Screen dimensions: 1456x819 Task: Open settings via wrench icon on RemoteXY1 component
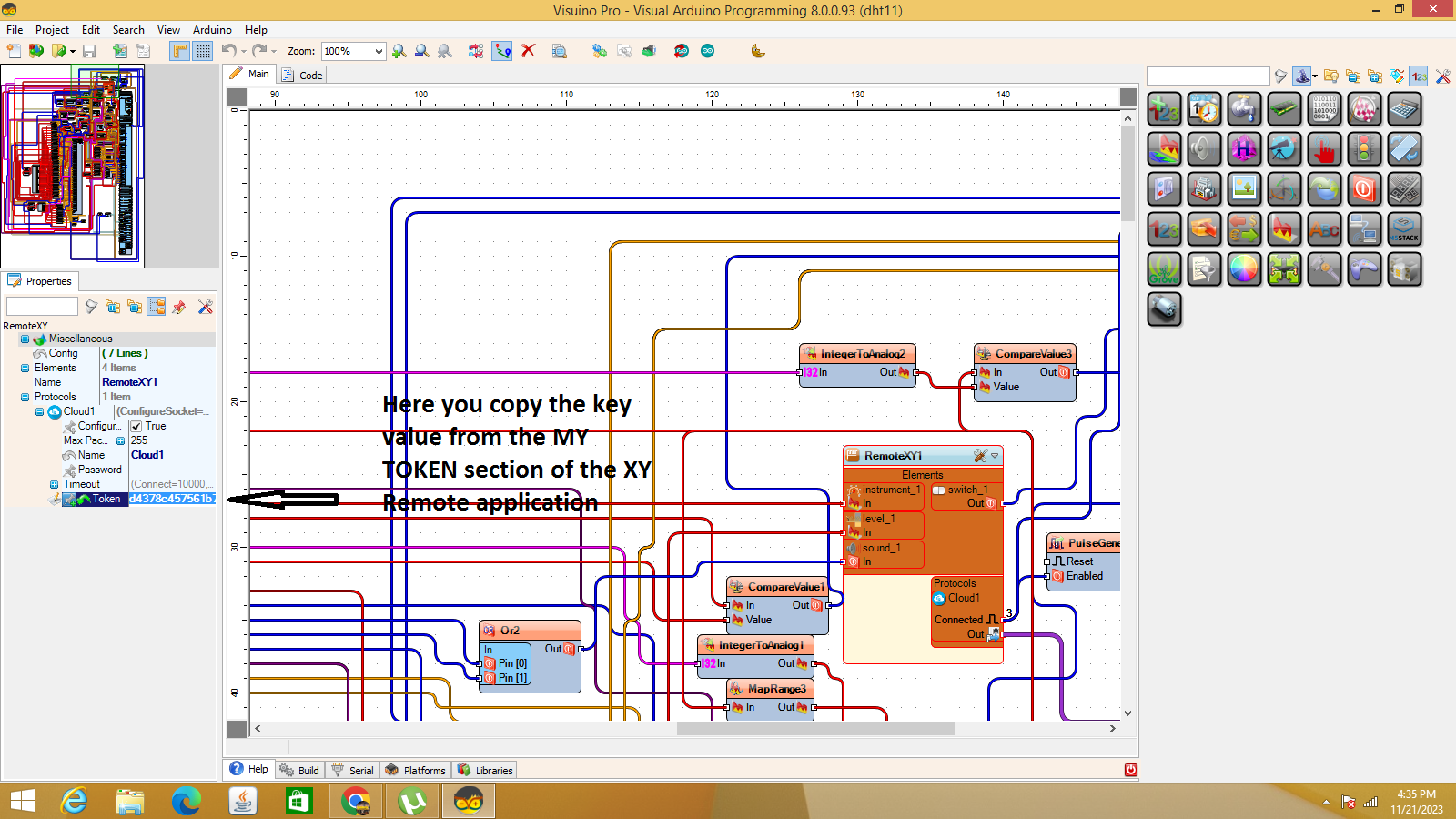coord(978,456)
